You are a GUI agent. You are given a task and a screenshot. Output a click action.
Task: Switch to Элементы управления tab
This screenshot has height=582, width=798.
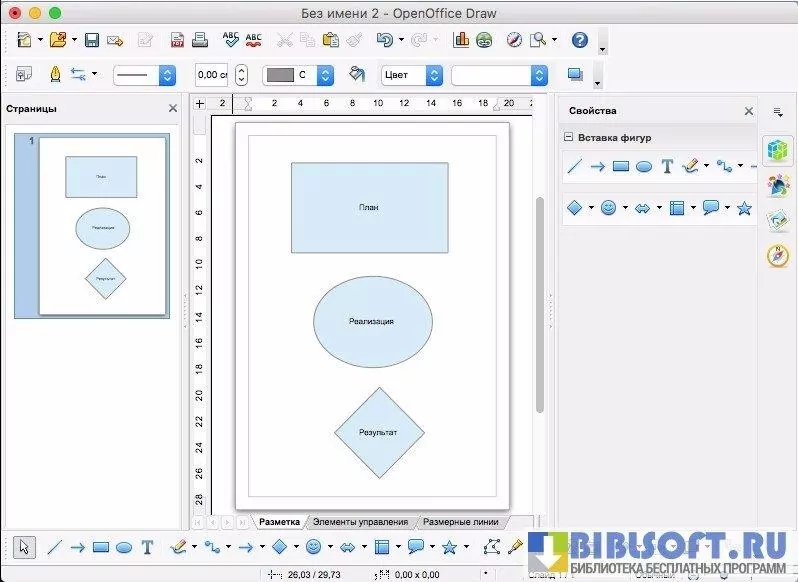(x=360, y=522)
